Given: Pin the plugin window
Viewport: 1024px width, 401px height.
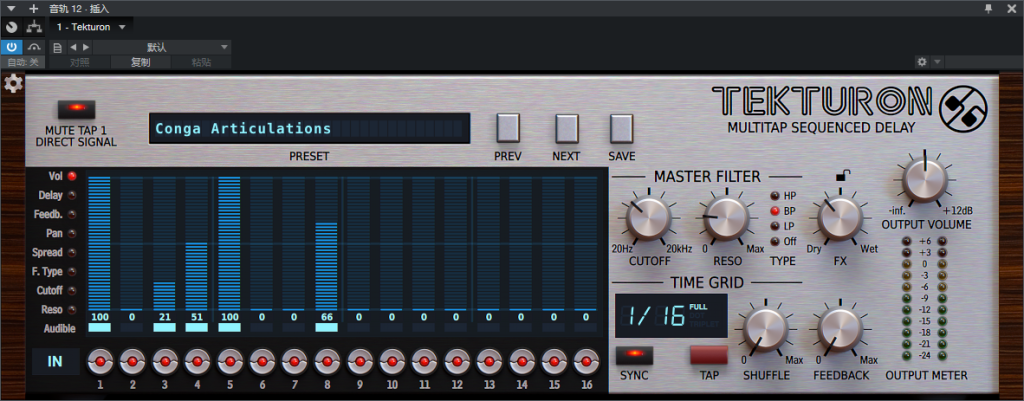Looking at the screenshot, I should pyautogui.click(x=987, y=8).
